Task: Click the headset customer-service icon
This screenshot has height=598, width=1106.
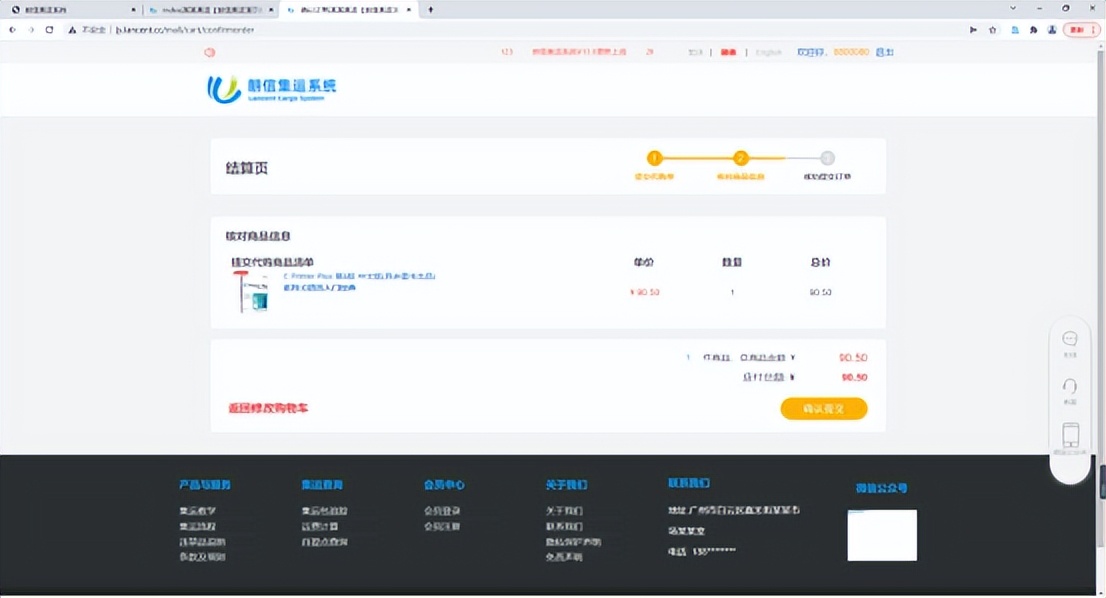Action: click(x=1070, y=388)
